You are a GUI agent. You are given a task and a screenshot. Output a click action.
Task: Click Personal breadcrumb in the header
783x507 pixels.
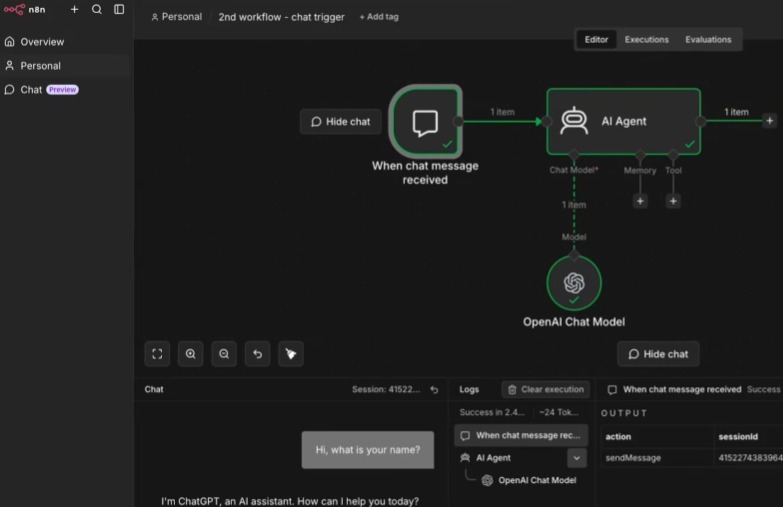(x=177, y=17)
